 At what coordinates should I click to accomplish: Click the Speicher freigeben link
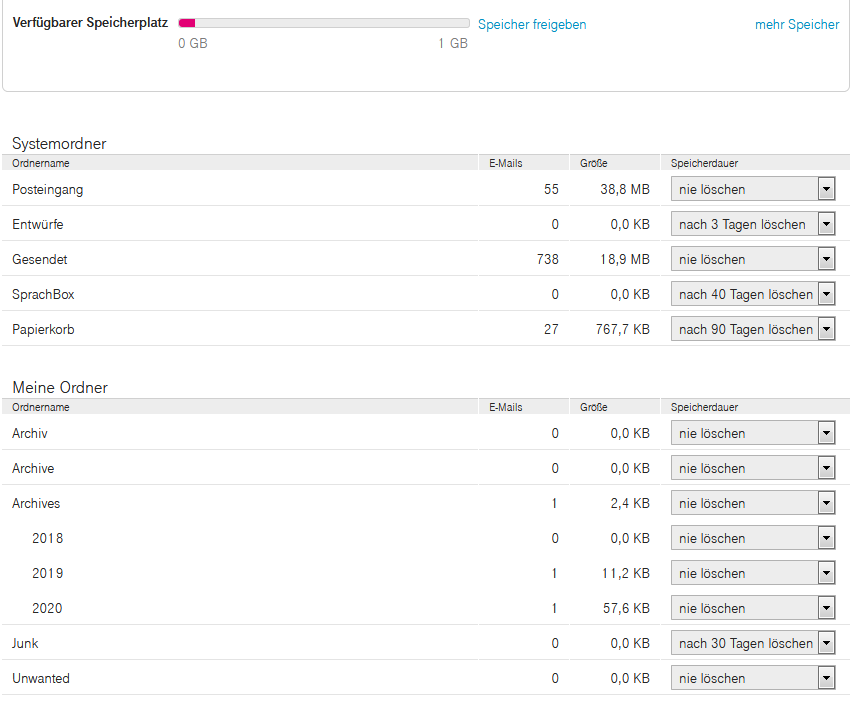pyautogui.click(x=532, y=25)
